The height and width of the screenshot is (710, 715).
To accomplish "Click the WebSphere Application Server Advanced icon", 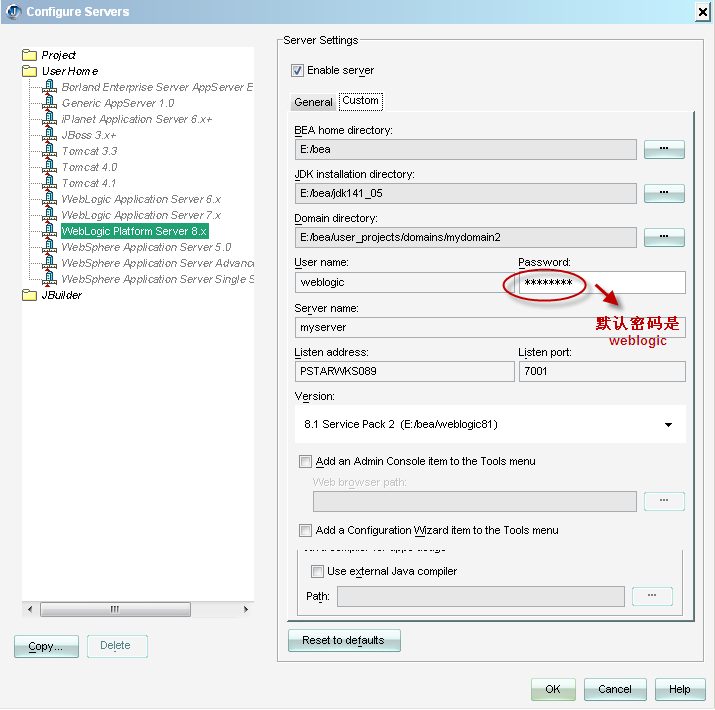I will click(x=49, y=263).
